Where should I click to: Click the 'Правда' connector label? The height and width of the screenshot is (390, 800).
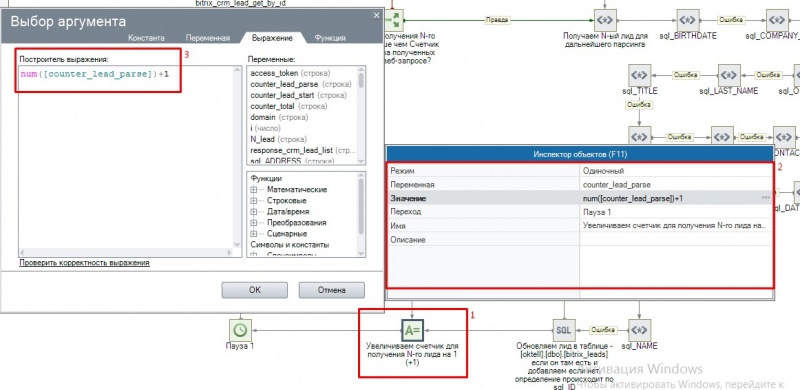[497, 20]
